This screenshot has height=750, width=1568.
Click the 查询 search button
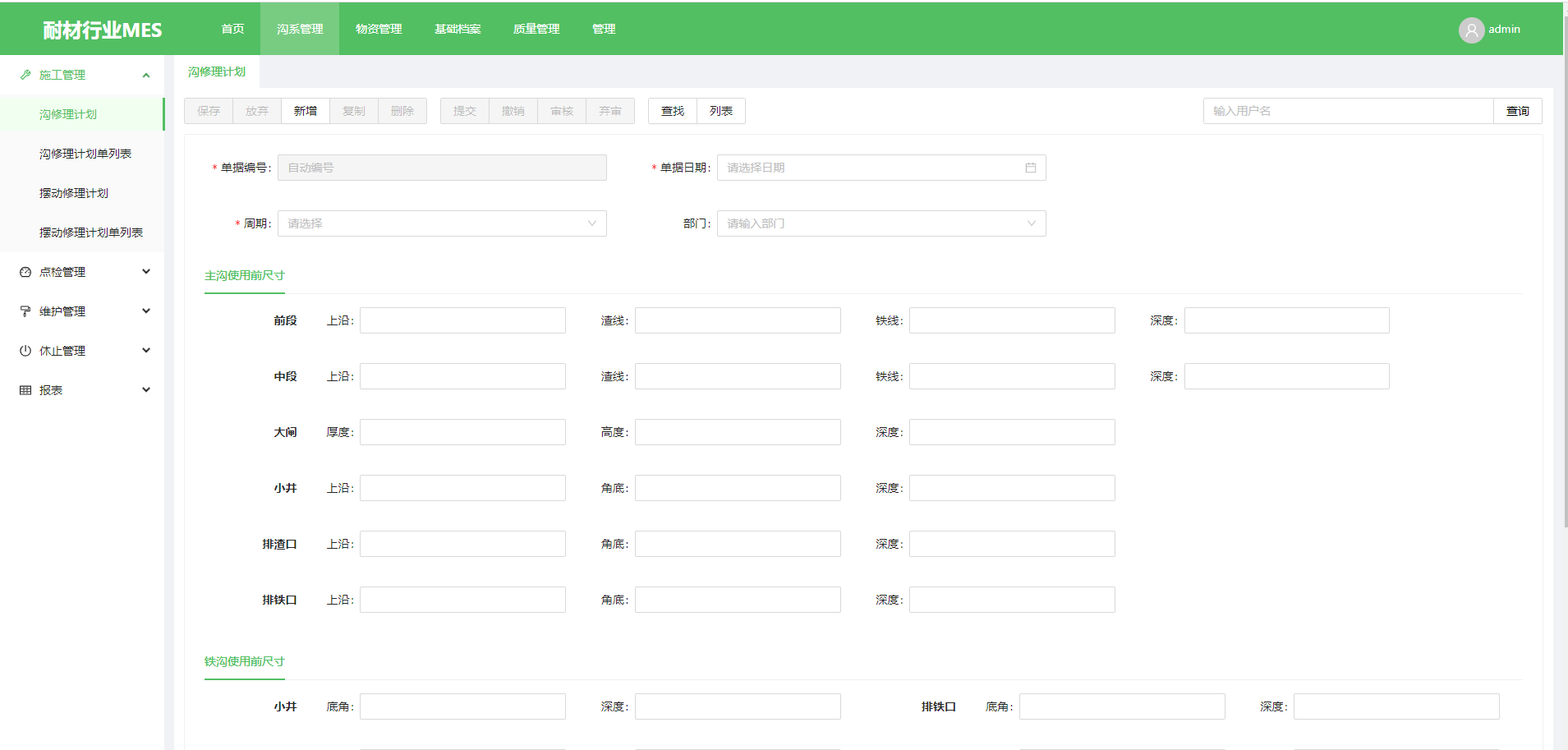(1517, 111)
